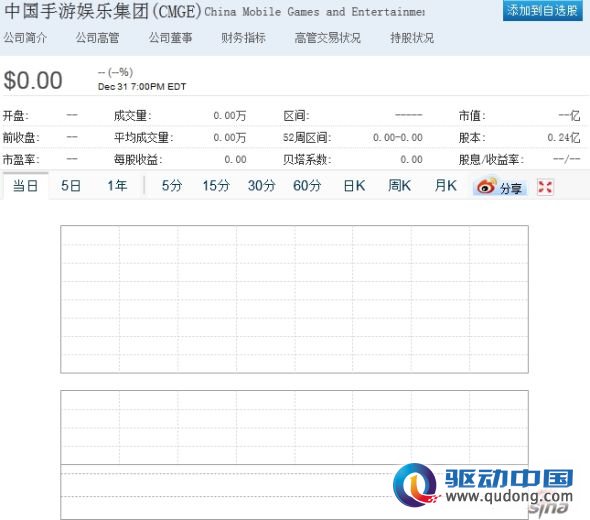Switch to the 周K chart tab

click(399, 185)
